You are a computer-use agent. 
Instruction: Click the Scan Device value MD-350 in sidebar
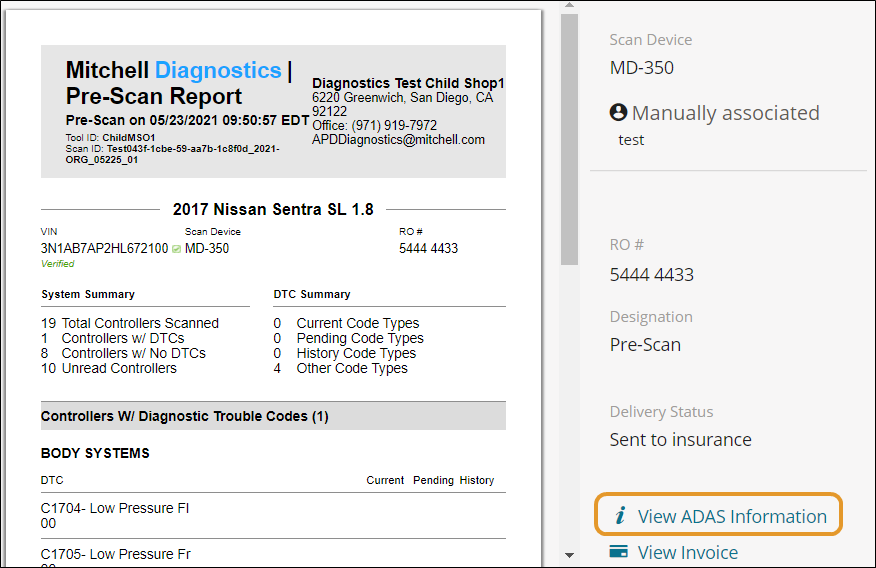click(642, 68)
